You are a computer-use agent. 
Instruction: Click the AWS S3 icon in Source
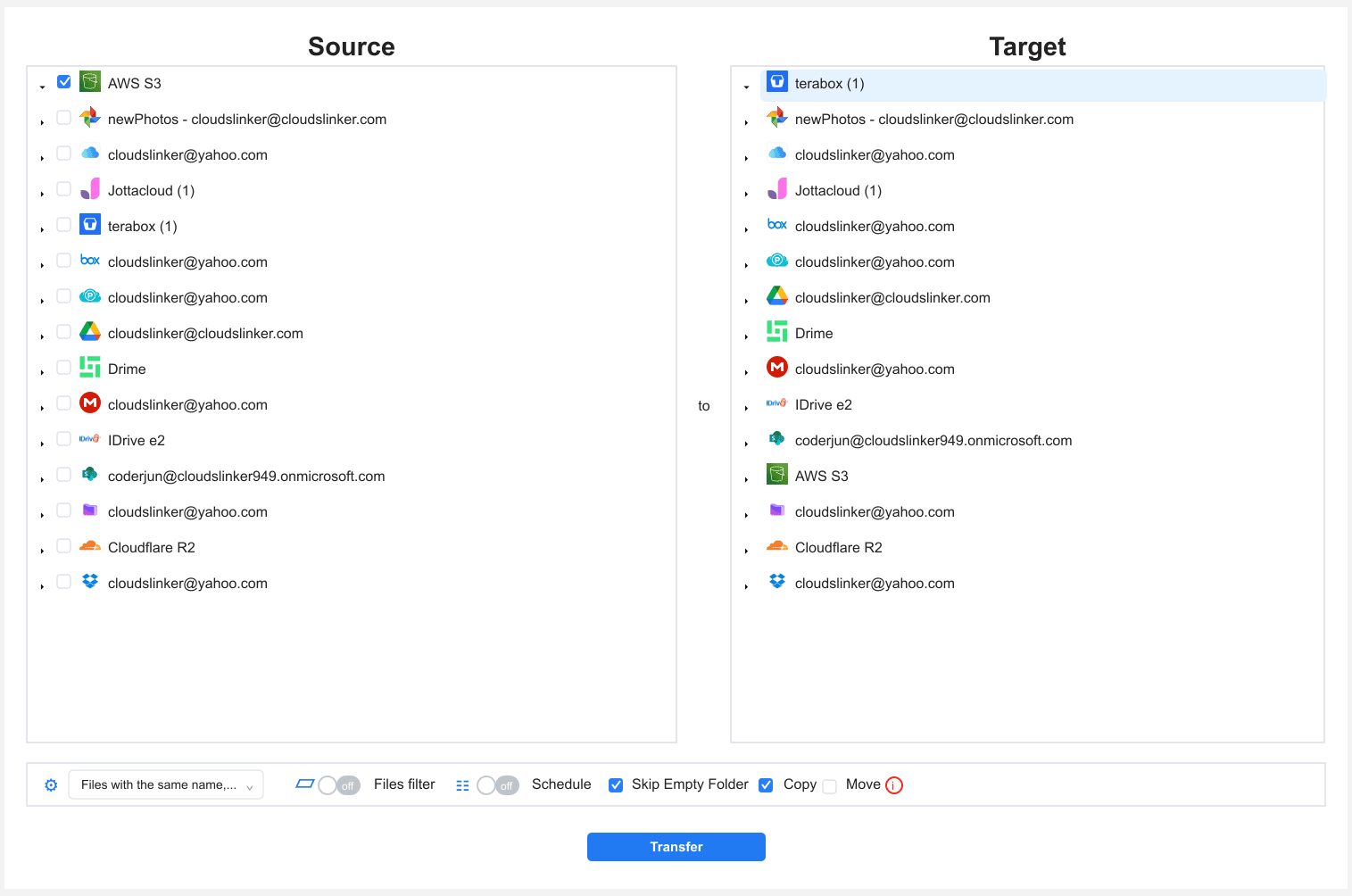pos(90,82)
